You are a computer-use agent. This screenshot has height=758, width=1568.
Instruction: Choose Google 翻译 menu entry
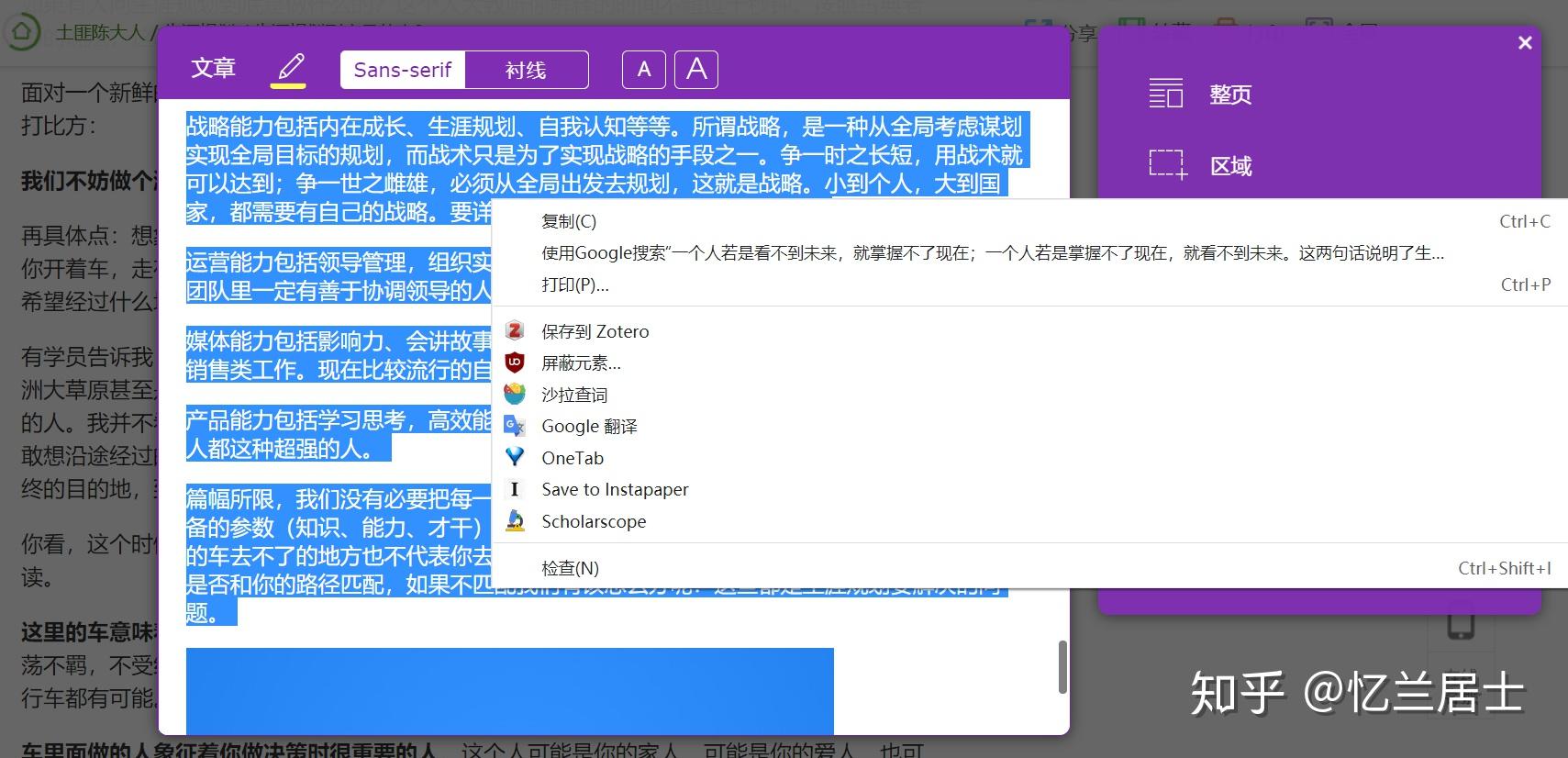[x=1029, y=426]
